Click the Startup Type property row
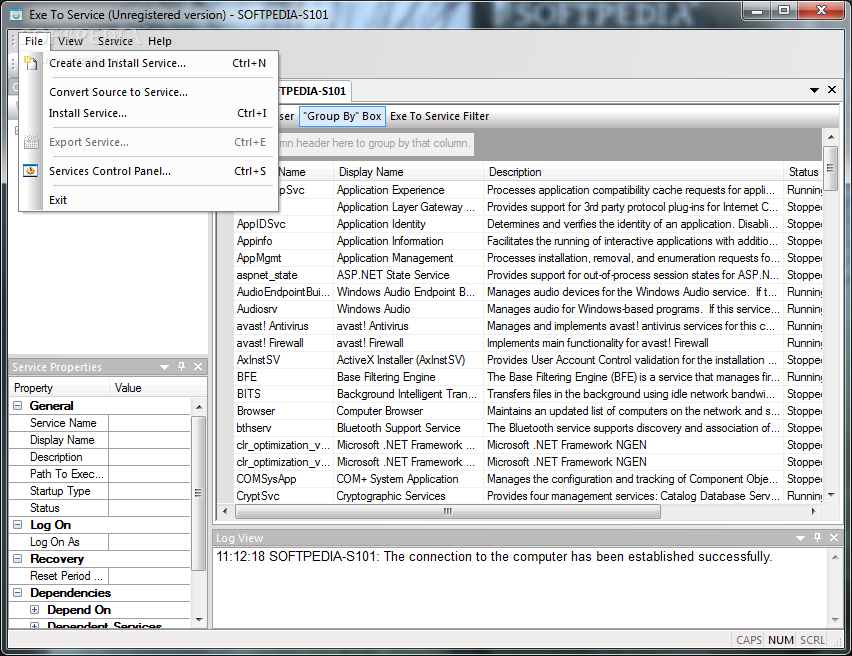 tap(100, 491)
